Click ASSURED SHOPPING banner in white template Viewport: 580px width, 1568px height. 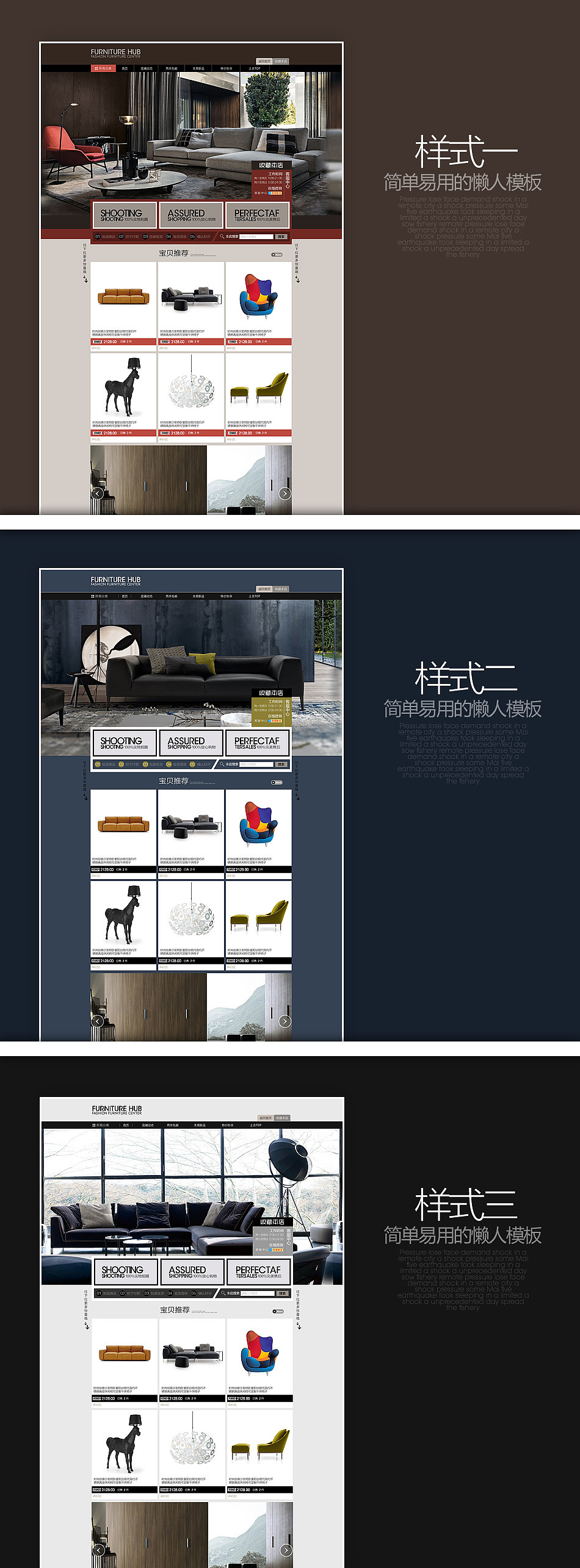pos(192,1271)
